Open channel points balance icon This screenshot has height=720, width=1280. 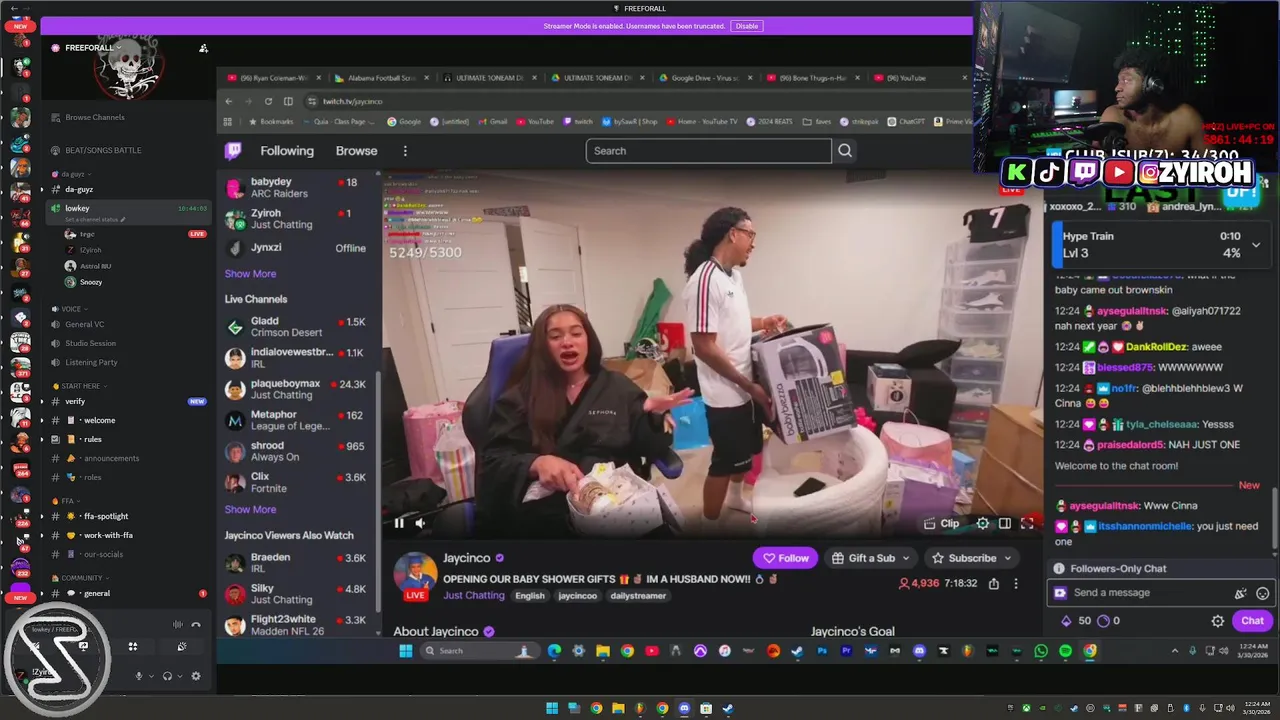tap(1103, 621)
